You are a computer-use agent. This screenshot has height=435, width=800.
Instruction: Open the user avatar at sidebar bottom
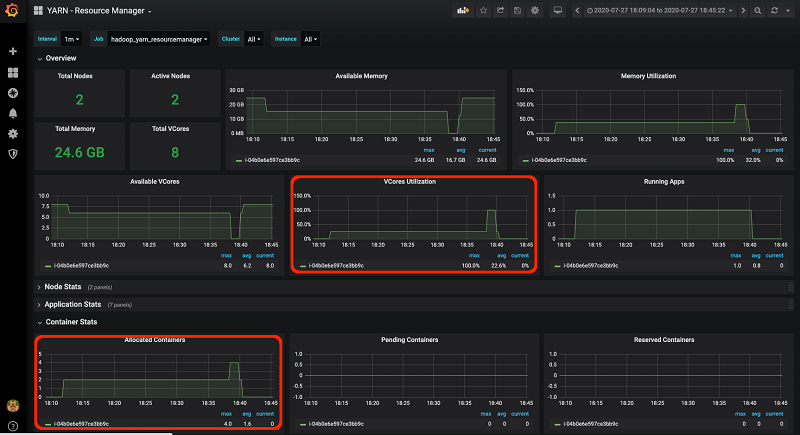pos(13,405)
